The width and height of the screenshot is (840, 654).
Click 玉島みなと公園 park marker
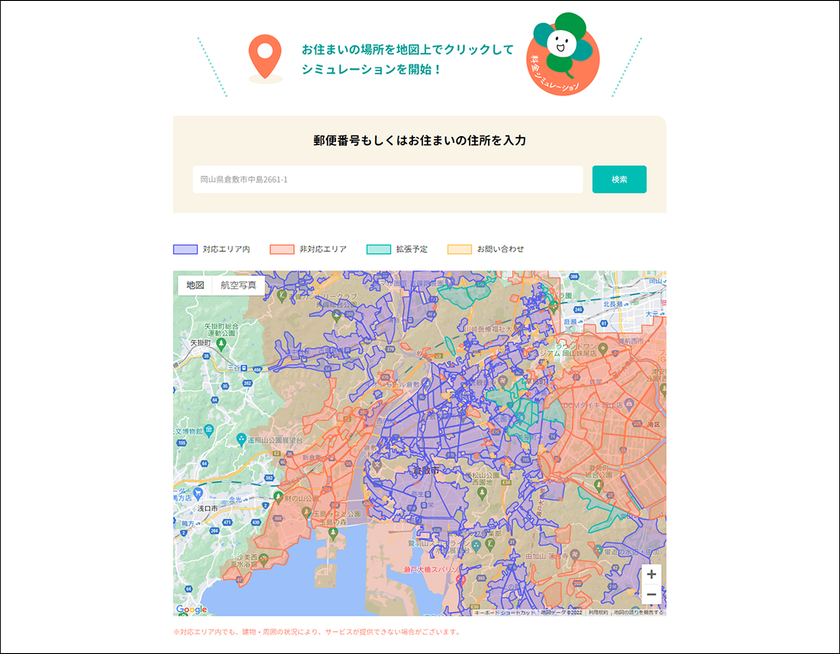coord(306,513)
